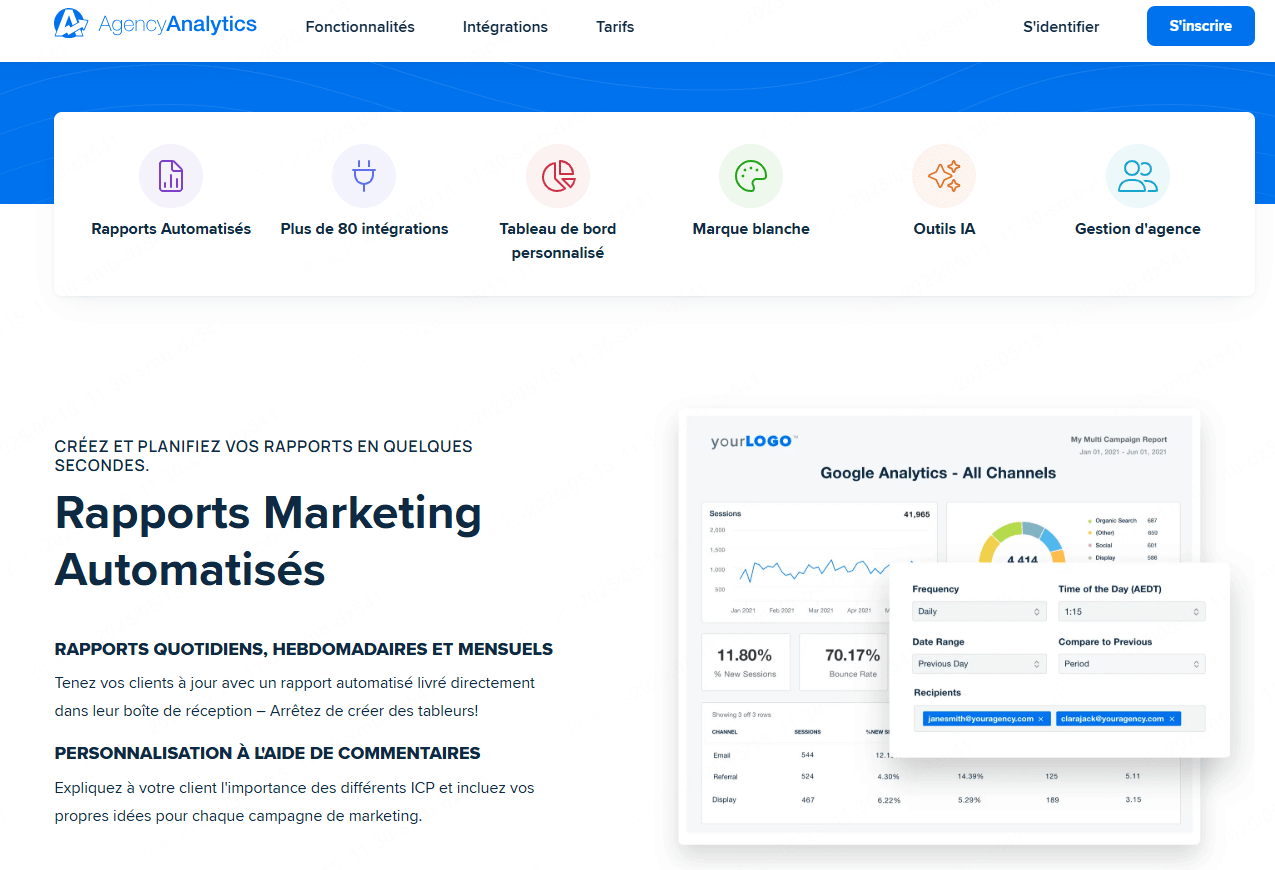The width and height of the screenshot is (1275, 870).
Task: Click the clarajack@youragency.com recipient tag
Action: 1119,719
